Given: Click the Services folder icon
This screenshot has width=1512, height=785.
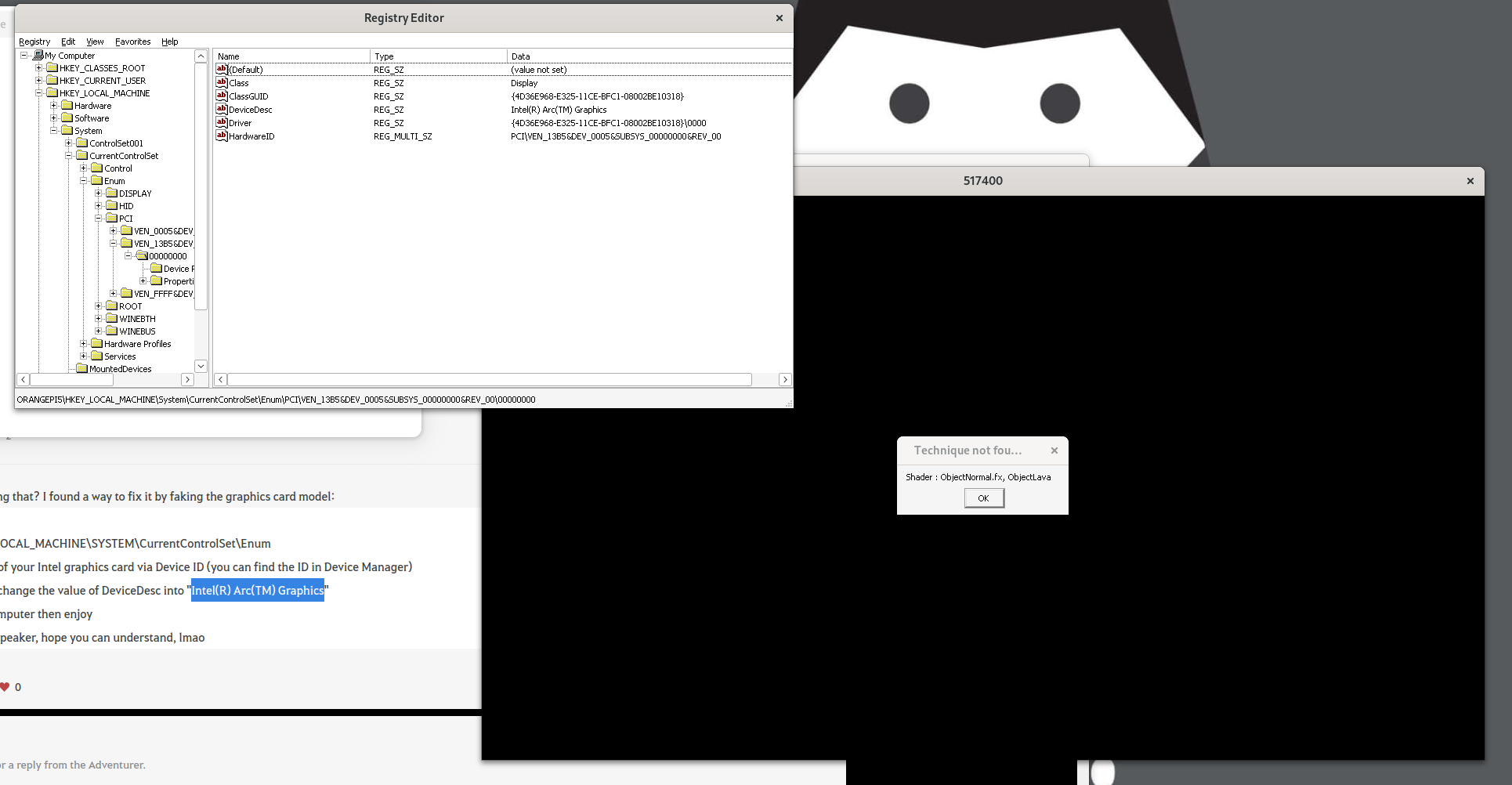Looking at the screenshot, I should coord(97,356).
